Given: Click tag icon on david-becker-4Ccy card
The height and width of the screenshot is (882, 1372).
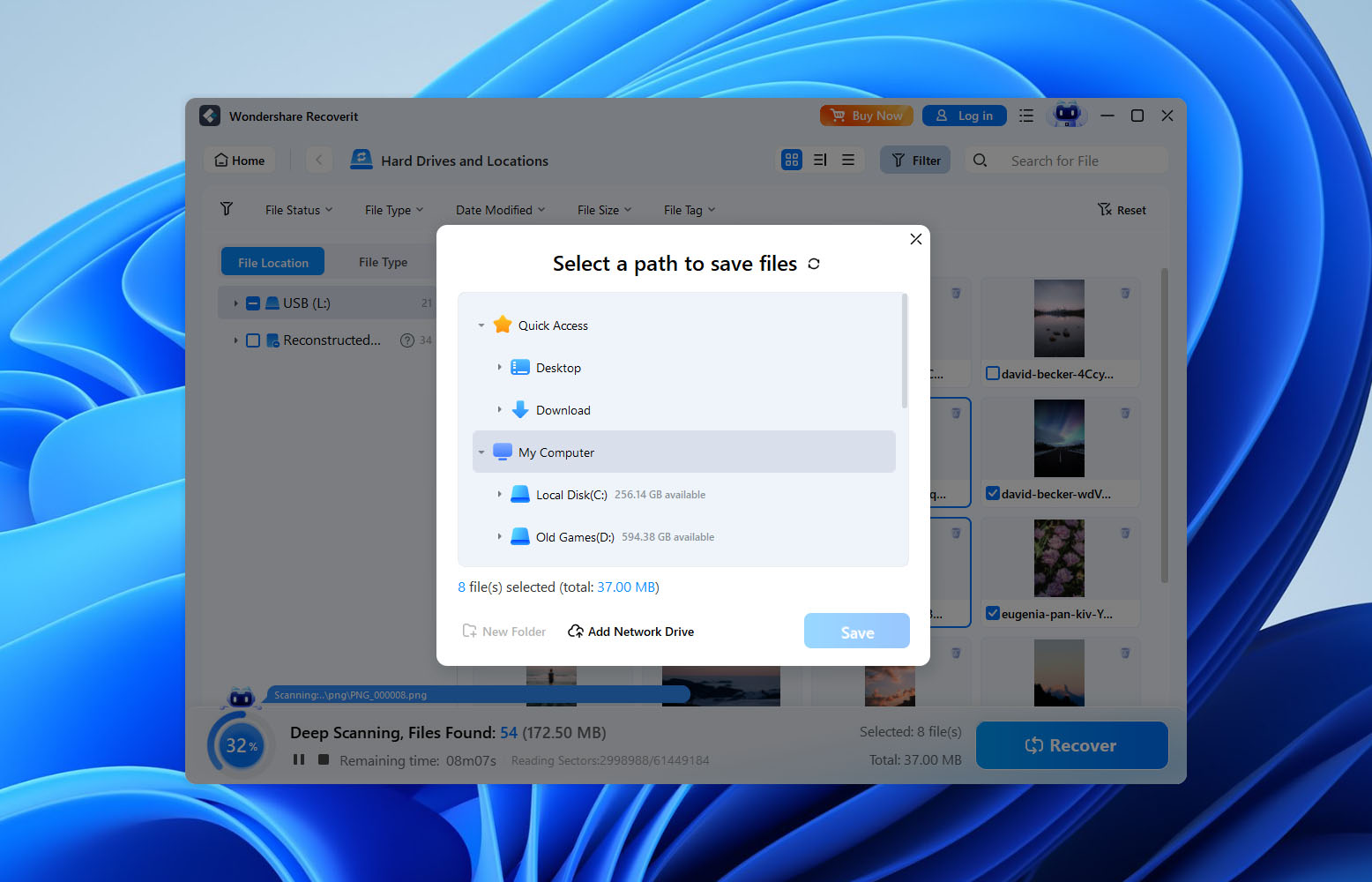Looking at the screenshot, I should point(1125,293).
